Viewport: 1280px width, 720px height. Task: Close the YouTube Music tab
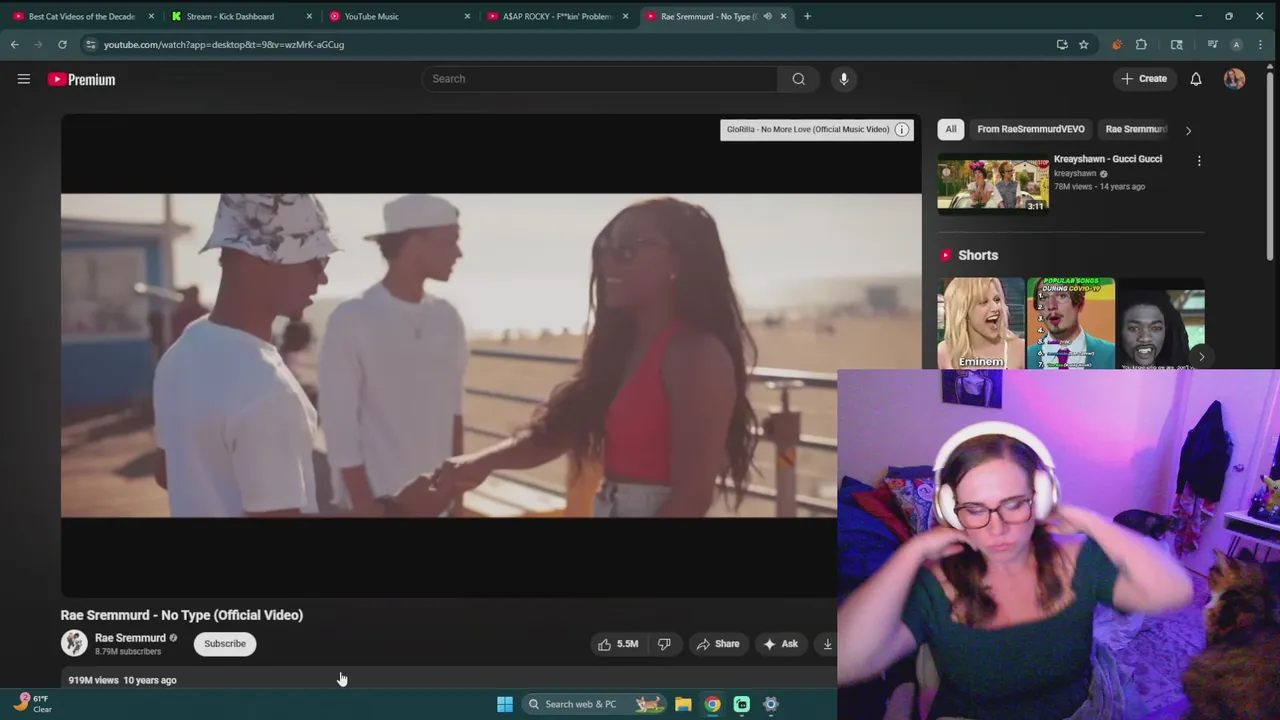coord(467,16)
